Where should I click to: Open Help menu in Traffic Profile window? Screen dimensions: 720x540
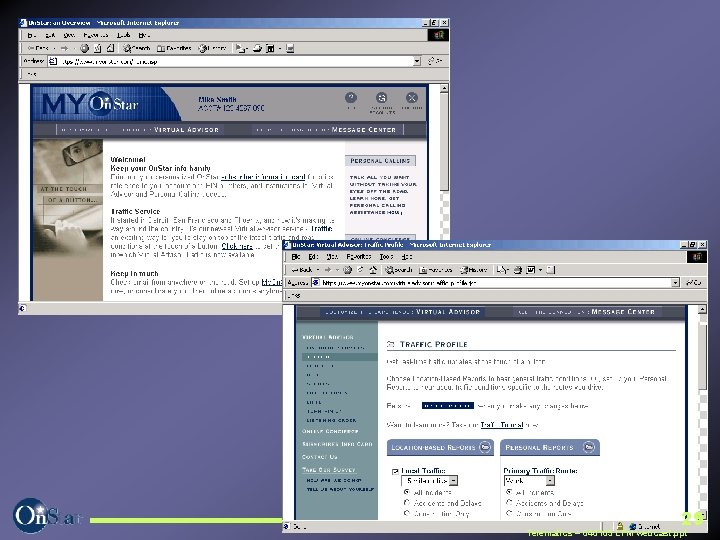point(407,257)
